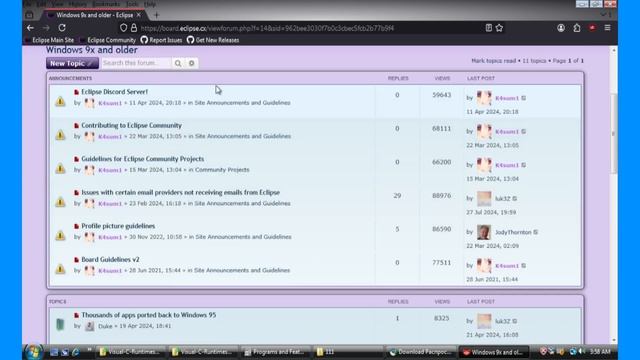
Task: Open advanced search gear icon
Action: (191, 63)
